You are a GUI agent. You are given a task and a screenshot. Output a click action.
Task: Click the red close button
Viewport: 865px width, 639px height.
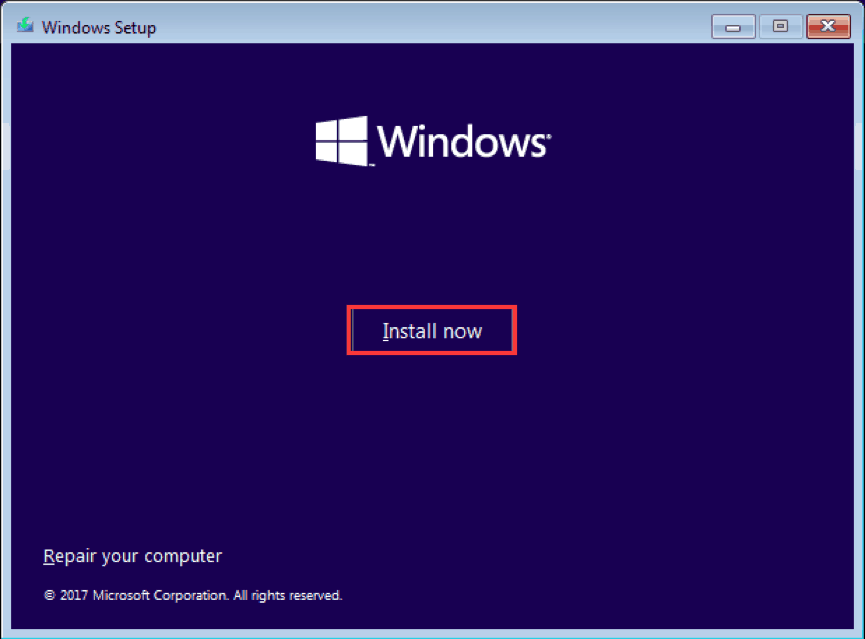pos(828,27)
